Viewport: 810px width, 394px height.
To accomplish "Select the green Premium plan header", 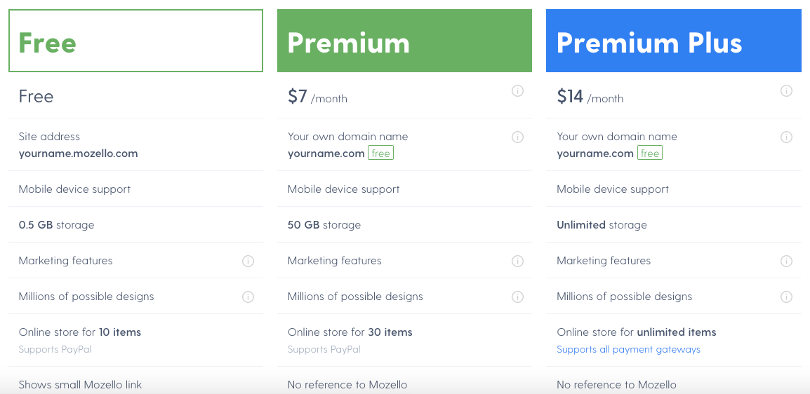I will coord(404,40).
